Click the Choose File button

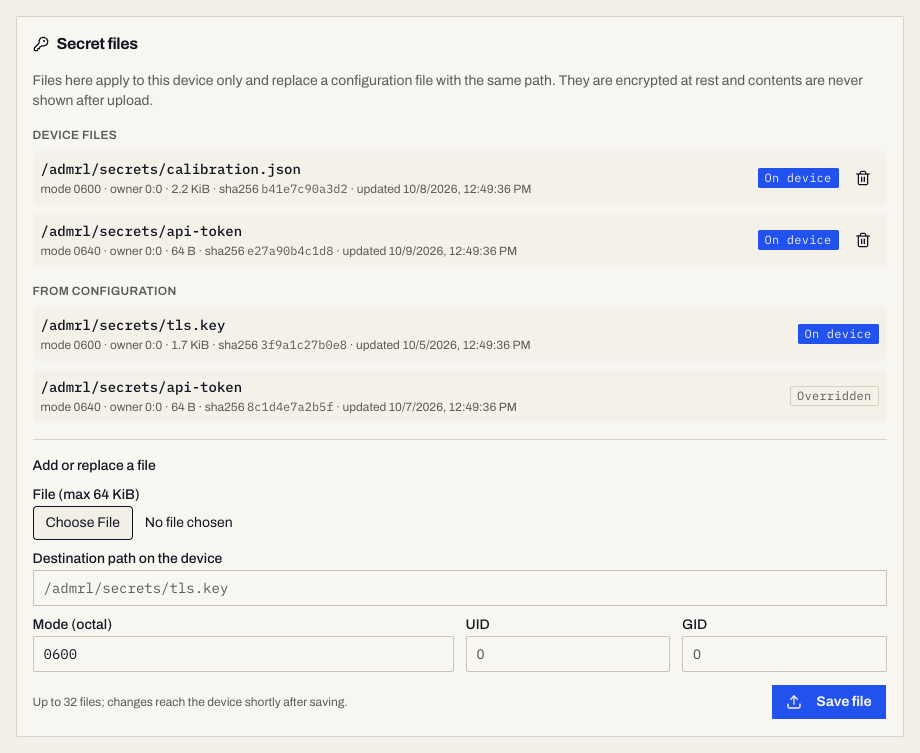pyautogui.click(x=83, y=522)
